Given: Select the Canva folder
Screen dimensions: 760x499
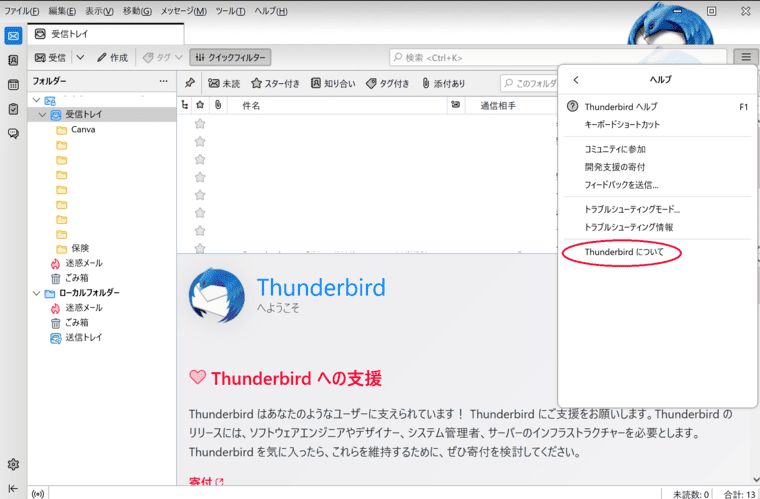Looking at the screenshot, I should pos(102,130).
